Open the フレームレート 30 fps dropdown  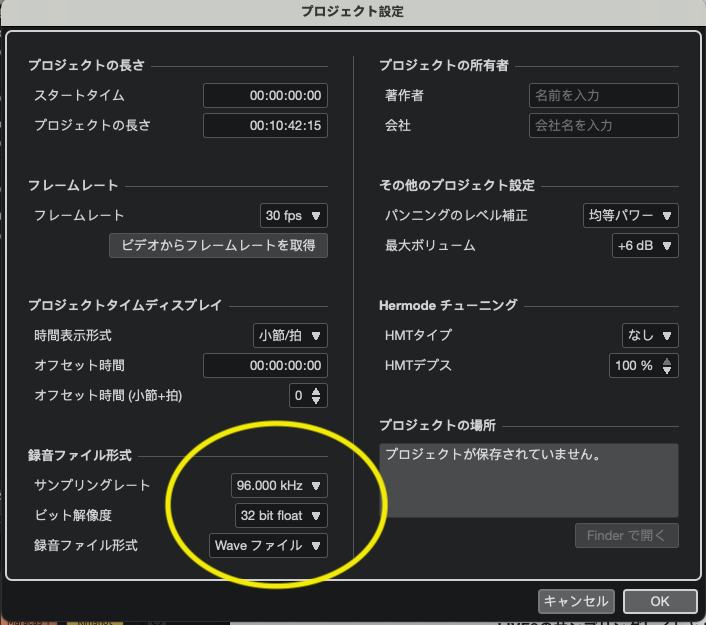(293, 215)
